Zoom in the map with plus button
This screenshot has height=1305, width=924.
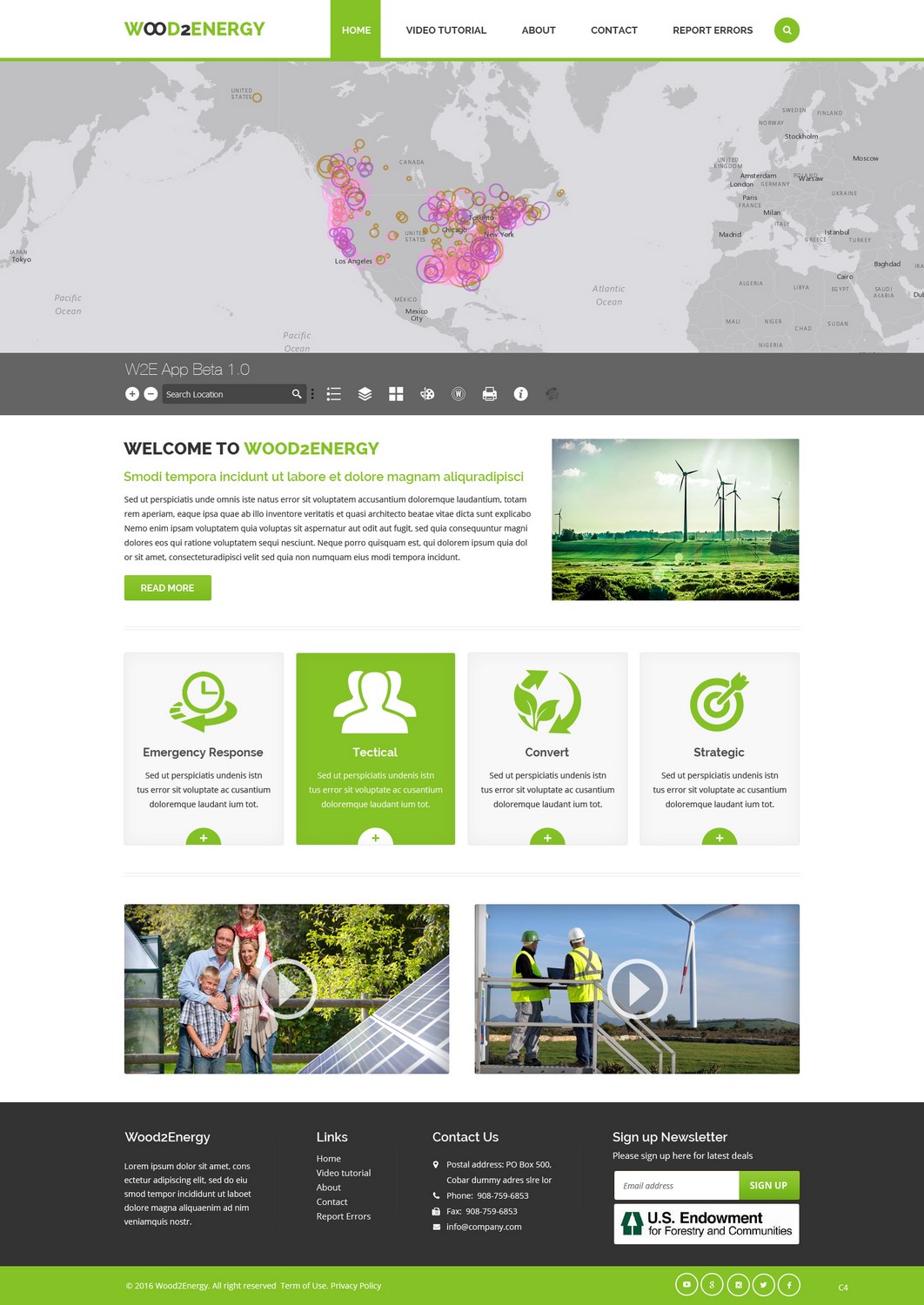(132, 394)
